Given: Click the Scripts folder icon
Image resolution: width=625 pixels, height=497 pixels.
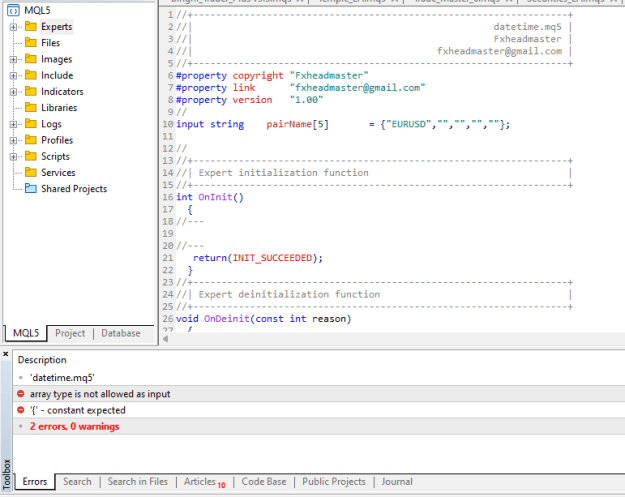Looking at the screenshot, I should point(31,156).
